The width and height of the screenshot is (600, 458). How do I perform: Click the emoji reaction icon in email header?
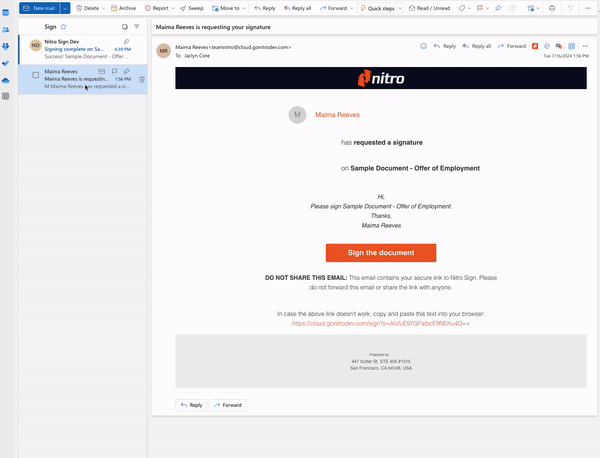tap(424, 46)
